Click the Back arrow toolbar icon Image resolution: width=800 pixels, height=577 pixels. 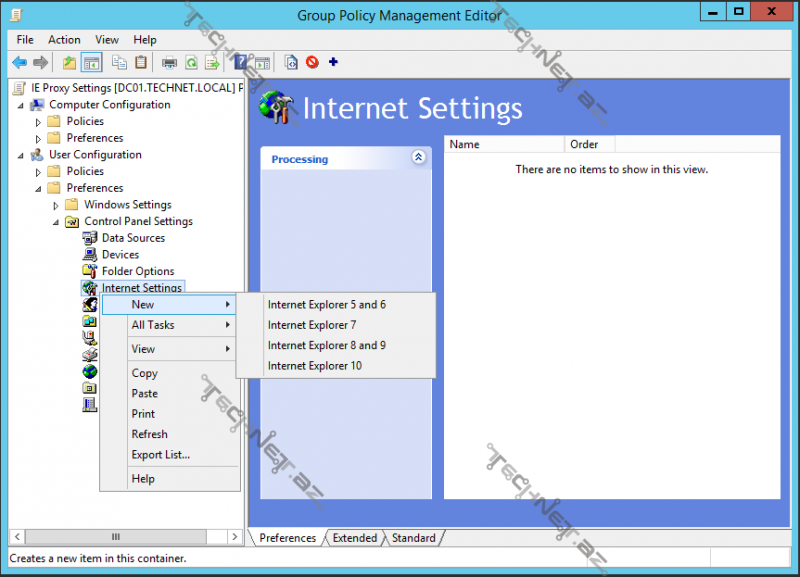(x=19, y=62)
